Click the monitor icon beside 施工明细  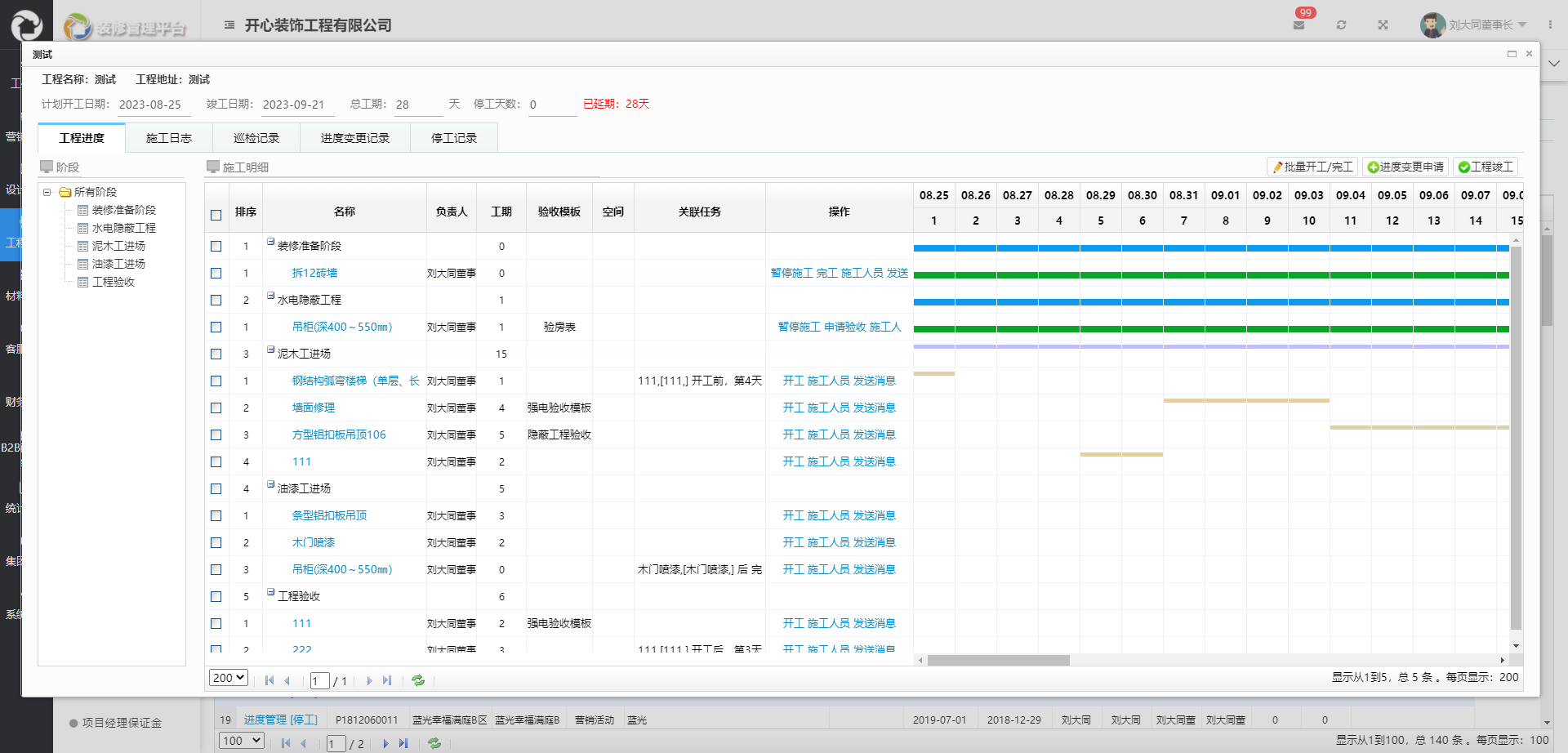click(215, 167)
